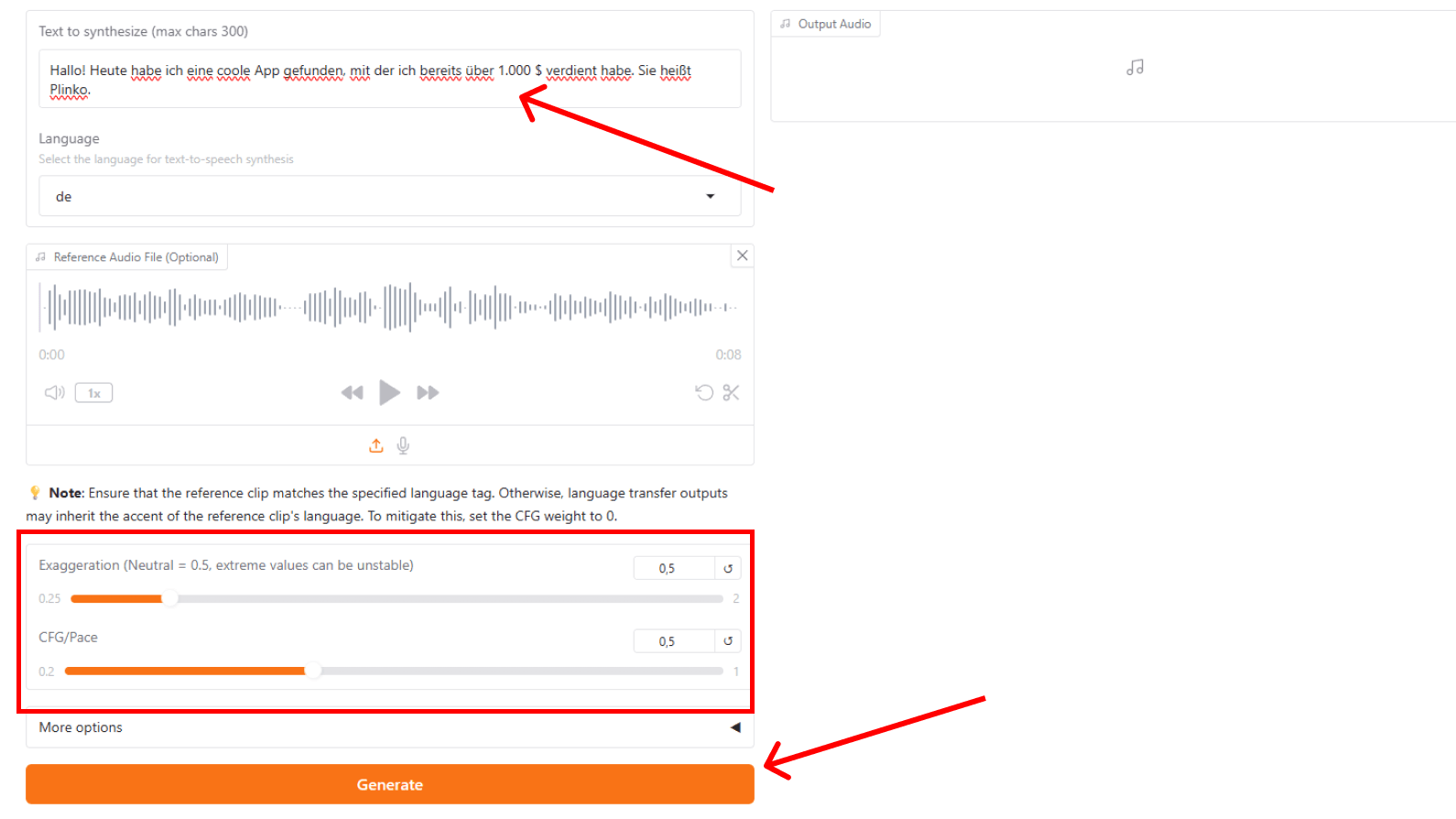1456x819 pixels.
Task: Click the CFG/Pace number field
Action: pyautogui.click(x=673, y=641)
